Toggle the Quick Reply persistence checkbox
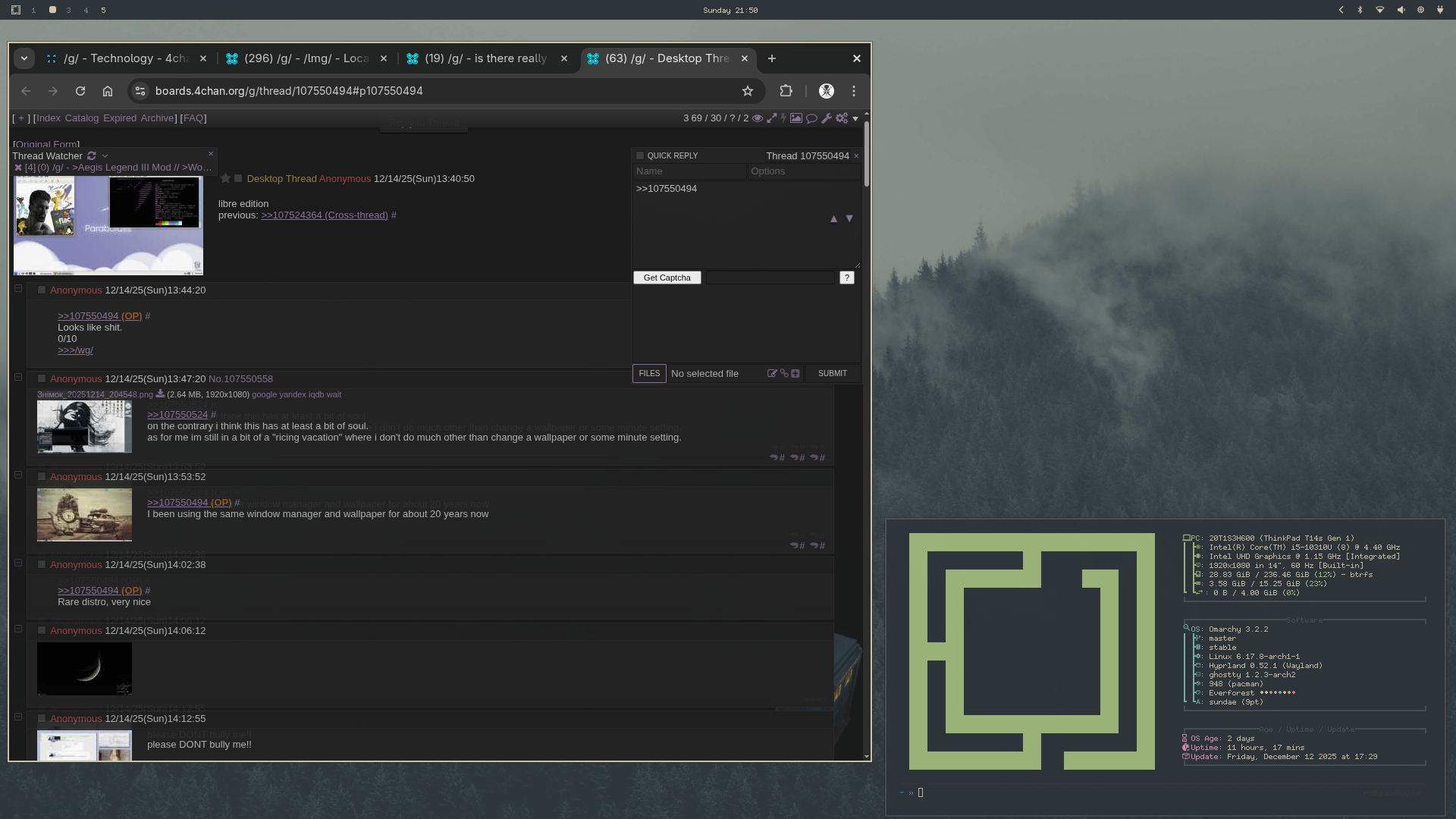This screenshot has height=819, width=1456. pos(639,156)
